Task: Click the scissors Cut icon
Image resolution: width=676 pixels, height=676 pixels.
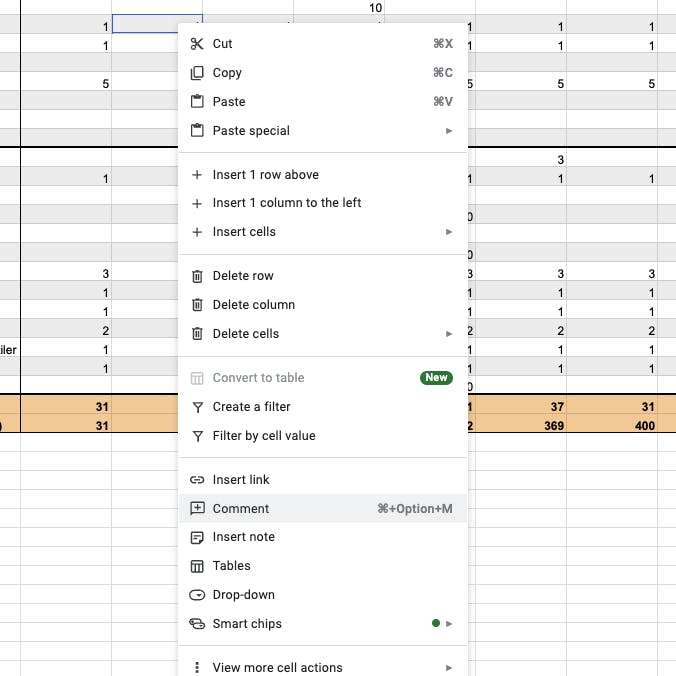Action: click(196, 44)
